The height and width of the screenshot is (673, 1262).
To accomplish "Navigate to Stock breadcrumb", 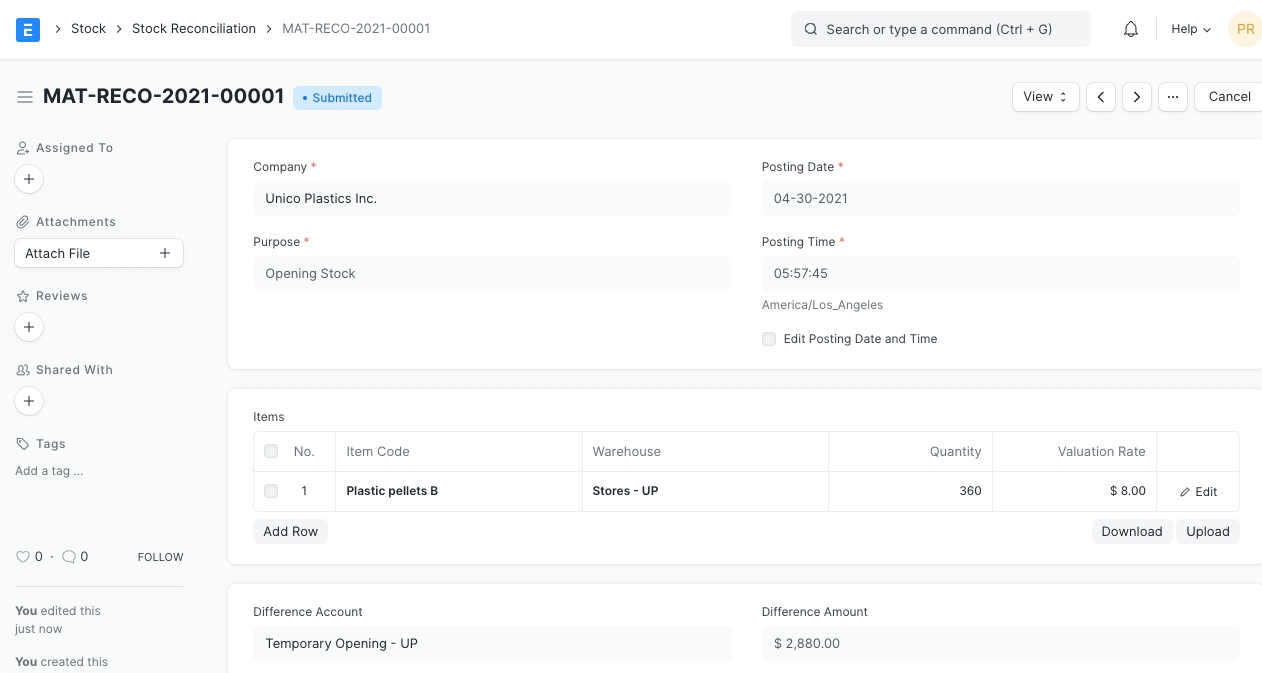I will point(88,29).
